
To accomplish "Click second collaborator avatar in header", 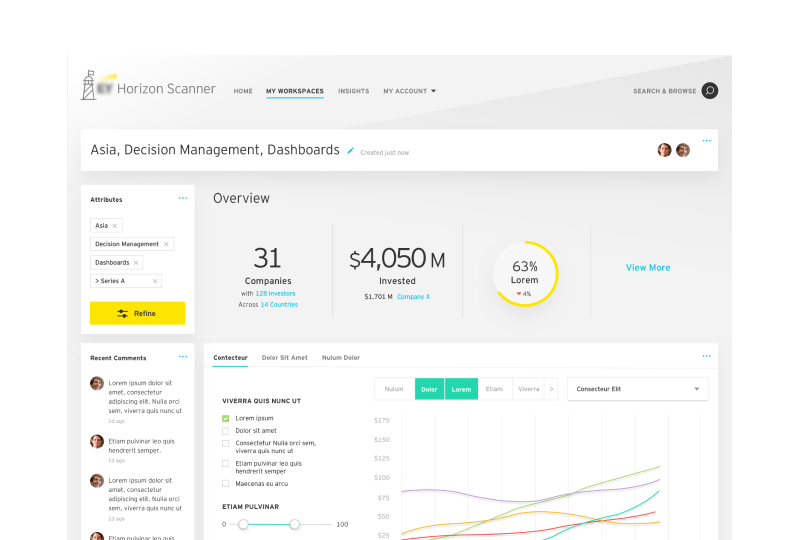I will click(x=683, y=150).
